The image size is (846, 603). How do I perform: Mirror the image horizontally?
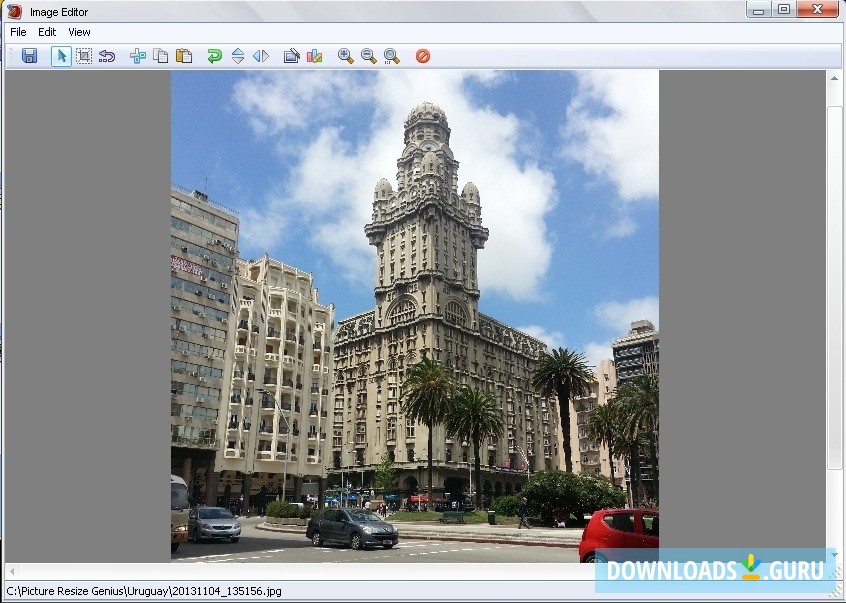[x=260, y=56]
